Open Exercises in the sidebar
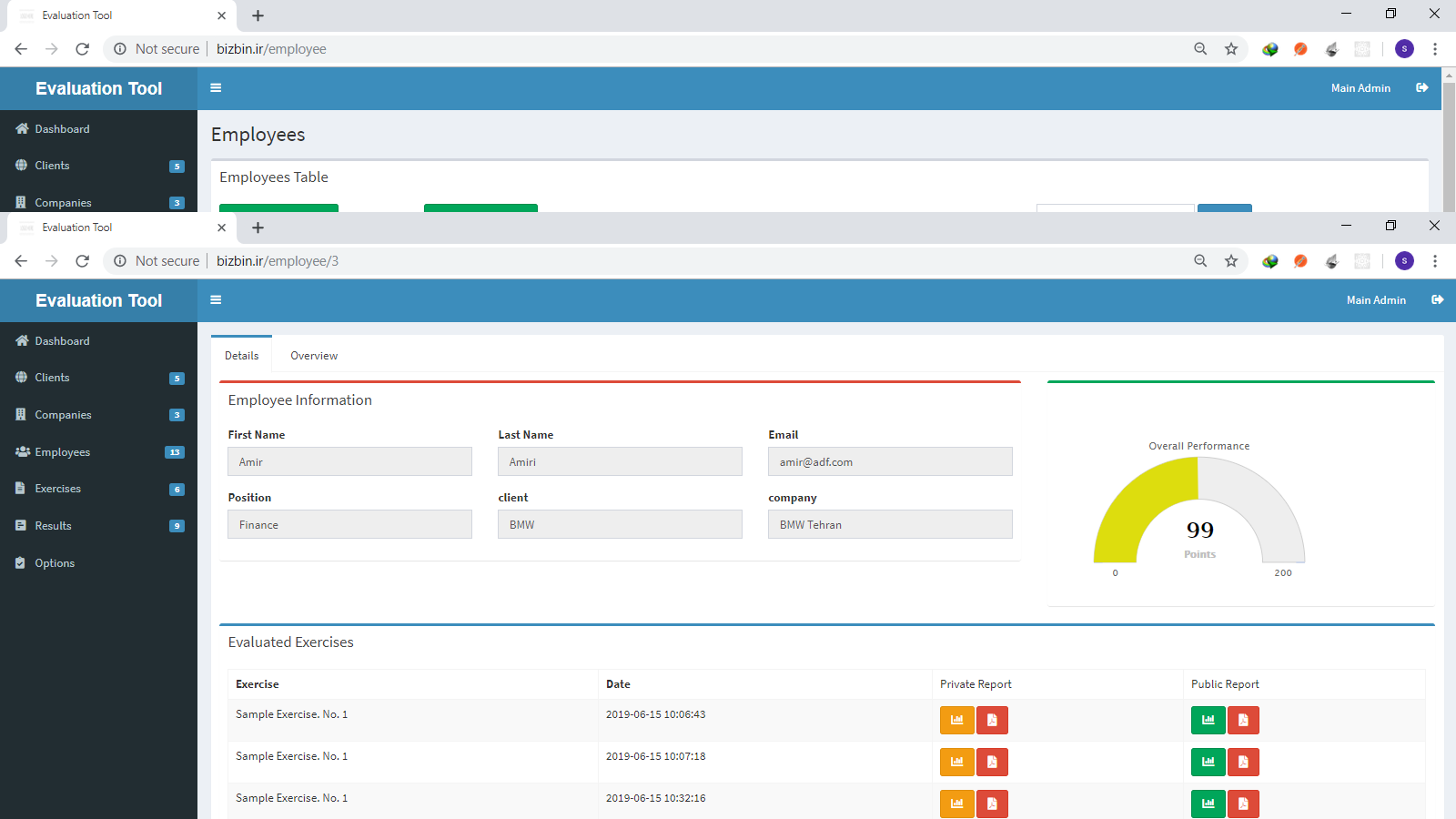The width and height of the screenshot is (1456, 819). 98,489
